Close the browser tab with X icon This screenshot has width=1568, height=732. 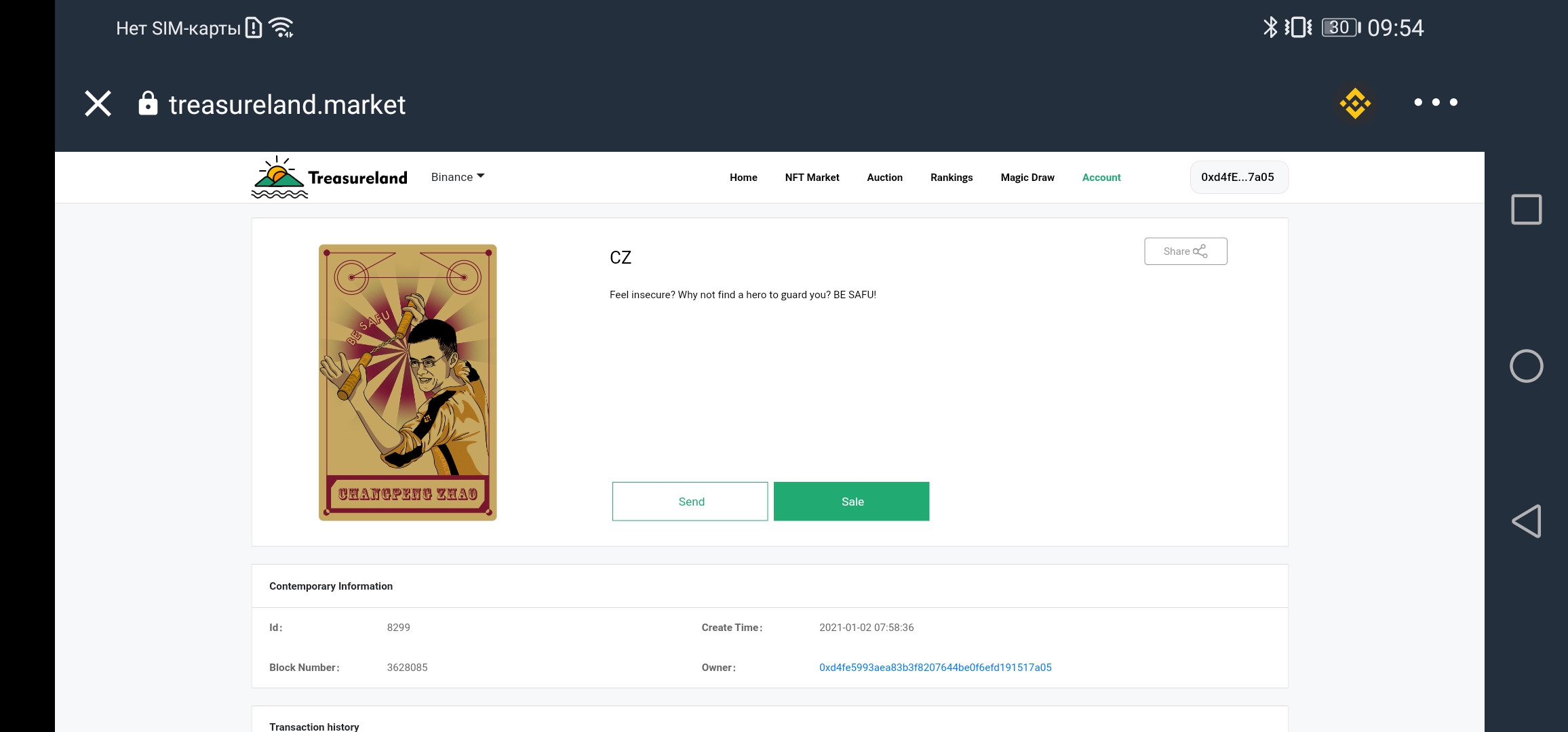point(98,104)
